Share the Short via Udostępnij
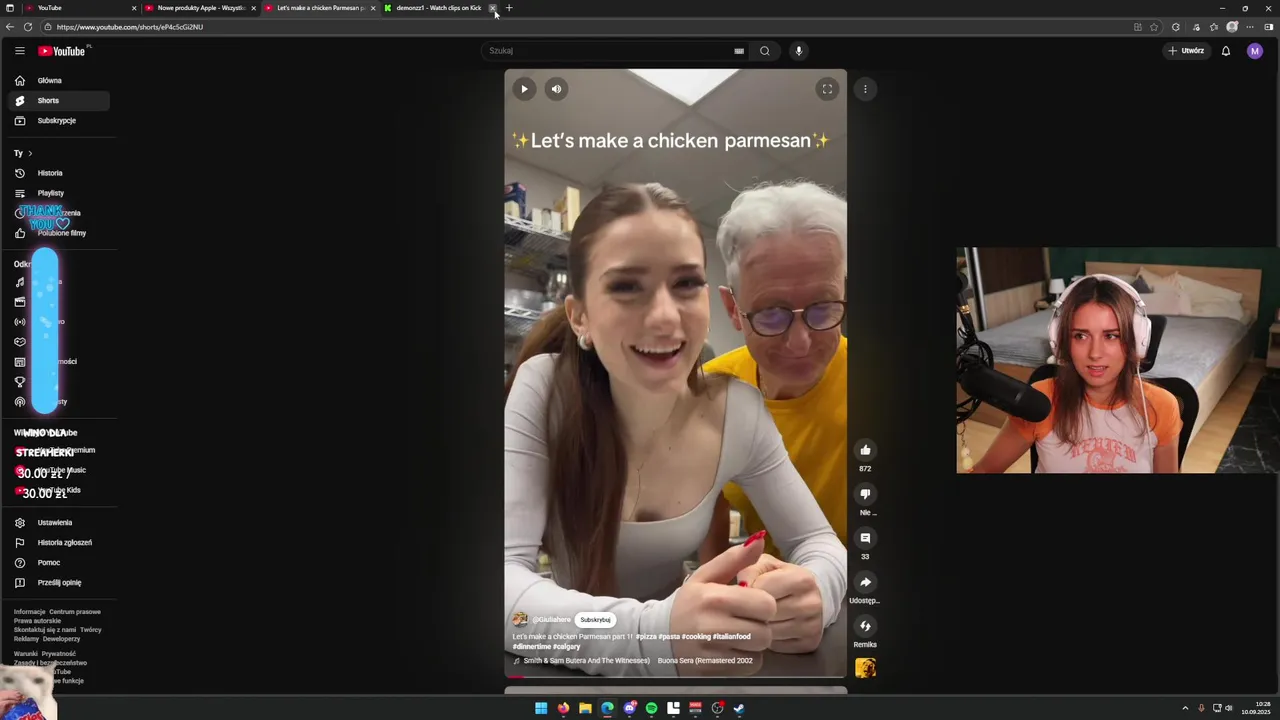Viewport: 1280px width, 720px height. click(x=865, y=582)
